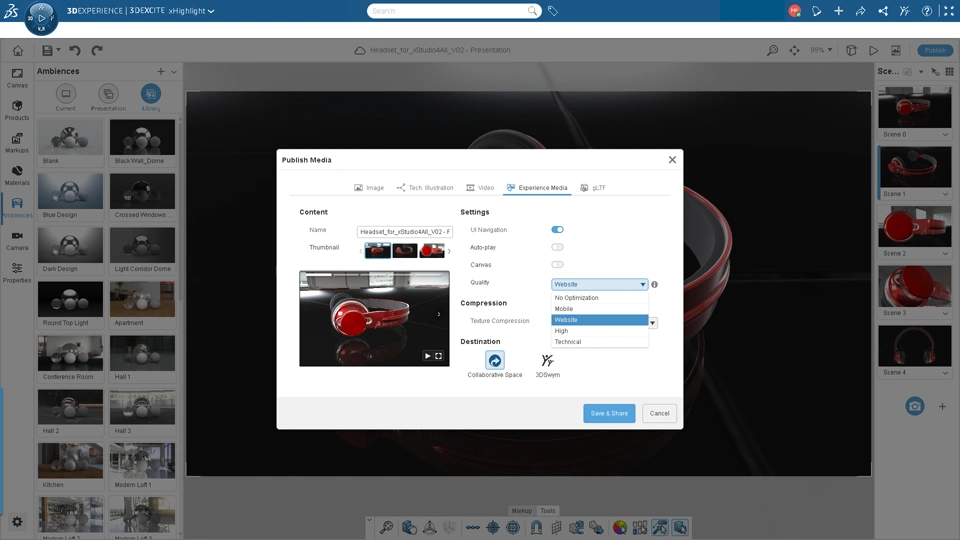Open the help question mark icon
Image resolution: width=960 pixels, height=540 pixels.
(x=927, y=11)
